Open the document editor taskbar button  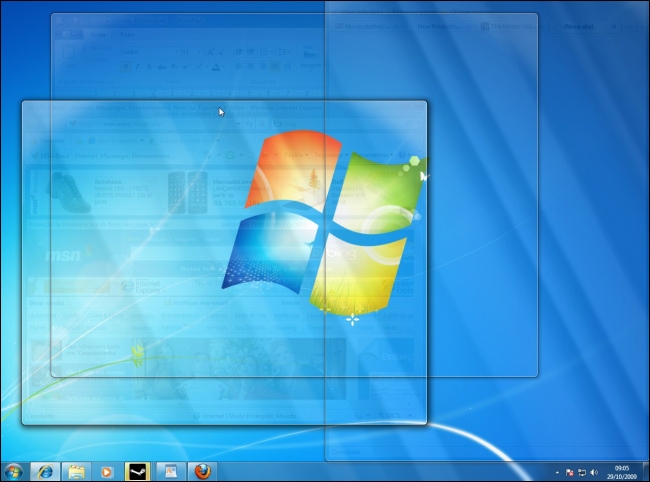click(170, 471)
